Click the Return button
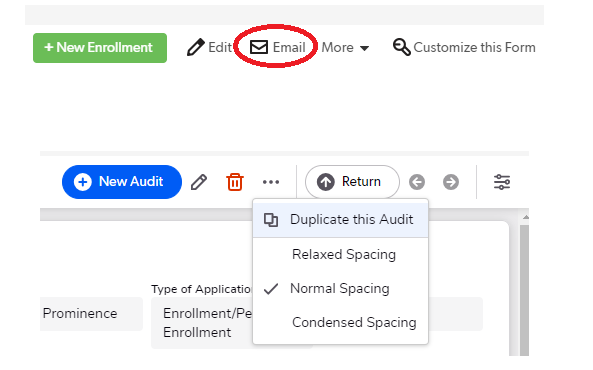The width and height of the screenshot is (593, 370). point(352,182)
